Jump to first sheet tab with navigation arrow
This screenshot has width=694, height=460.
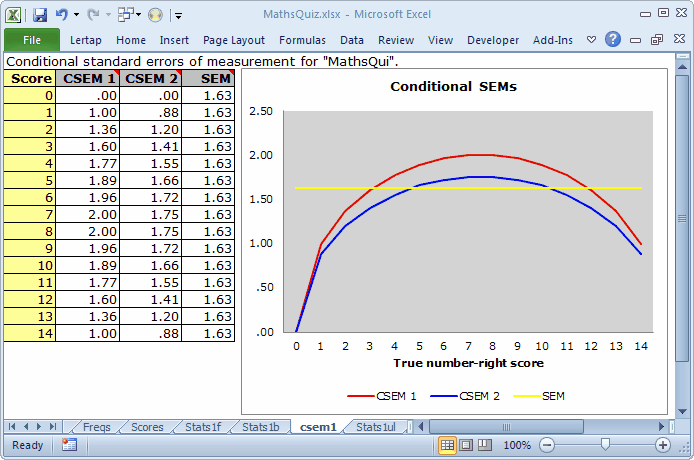pos(12,427)
